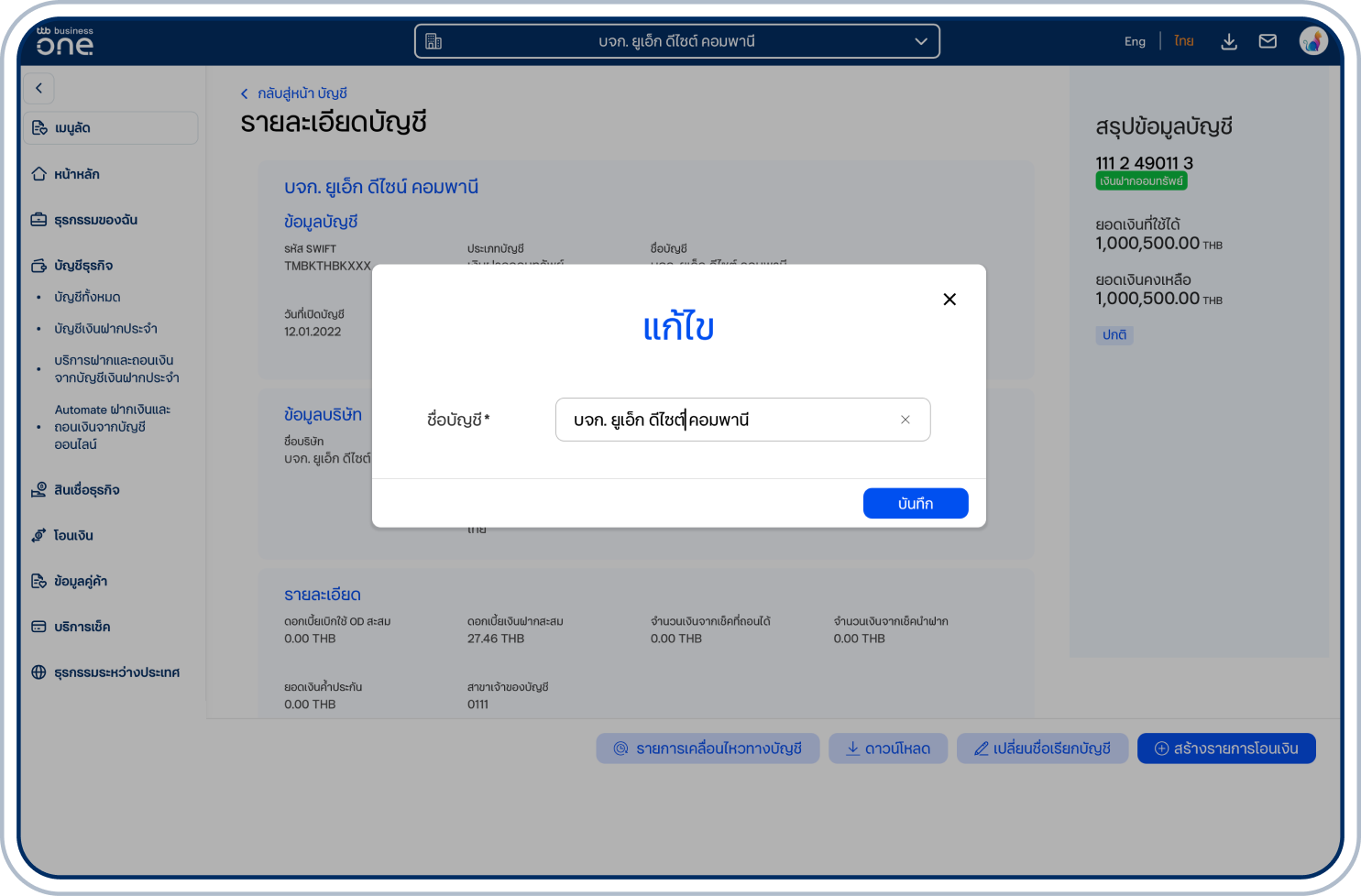Open the company selector dropdown
Screen dimensions: 1361x896
point(676,41)
